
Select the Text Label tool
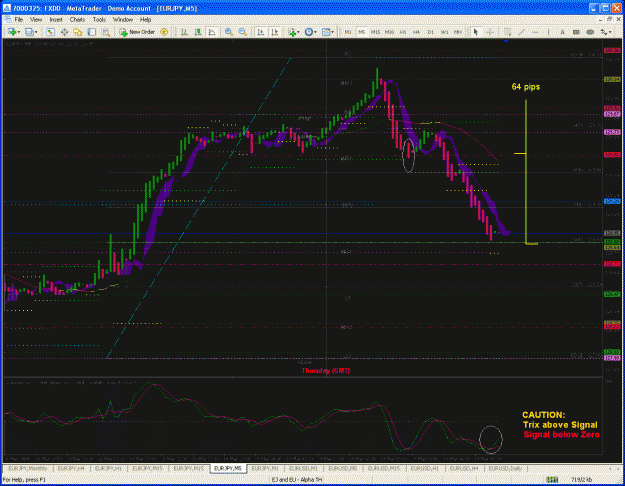(576, 32)
